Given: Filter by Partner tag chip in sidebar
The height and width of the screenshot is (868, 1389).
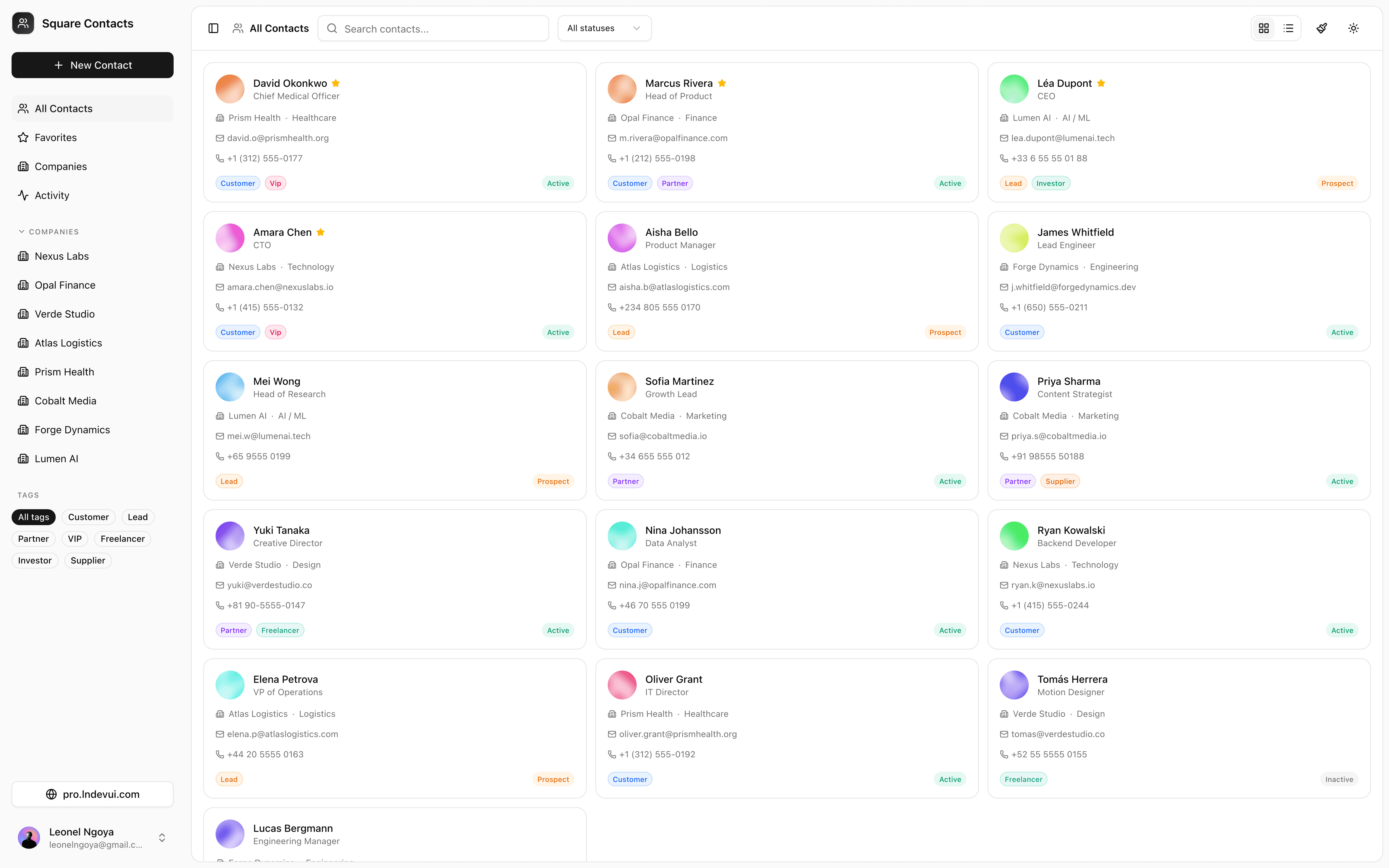Looking at the screenshot, I should (33, 538).
